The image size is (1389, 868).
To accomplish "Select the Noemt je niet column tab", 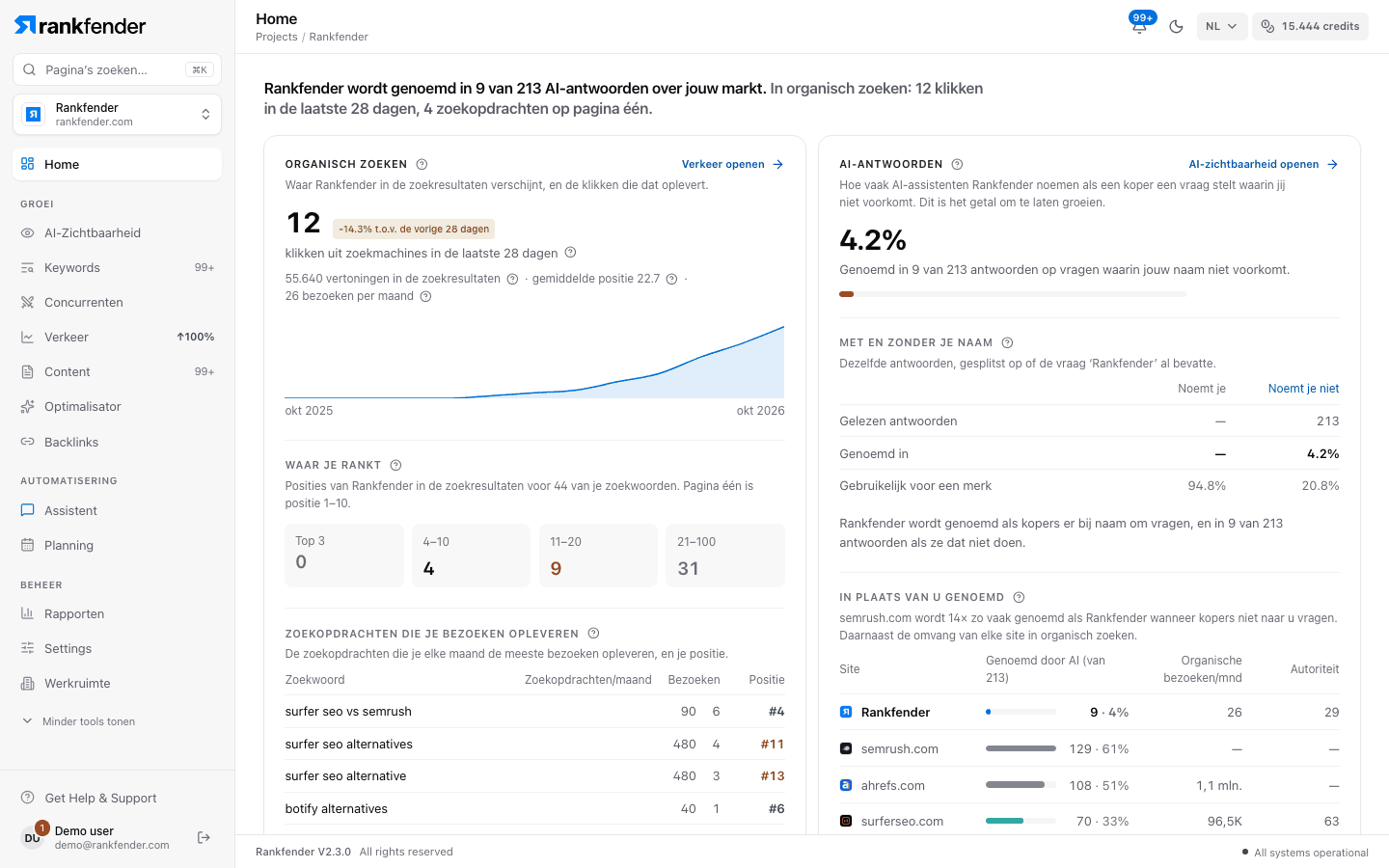I will (1303, 389).
